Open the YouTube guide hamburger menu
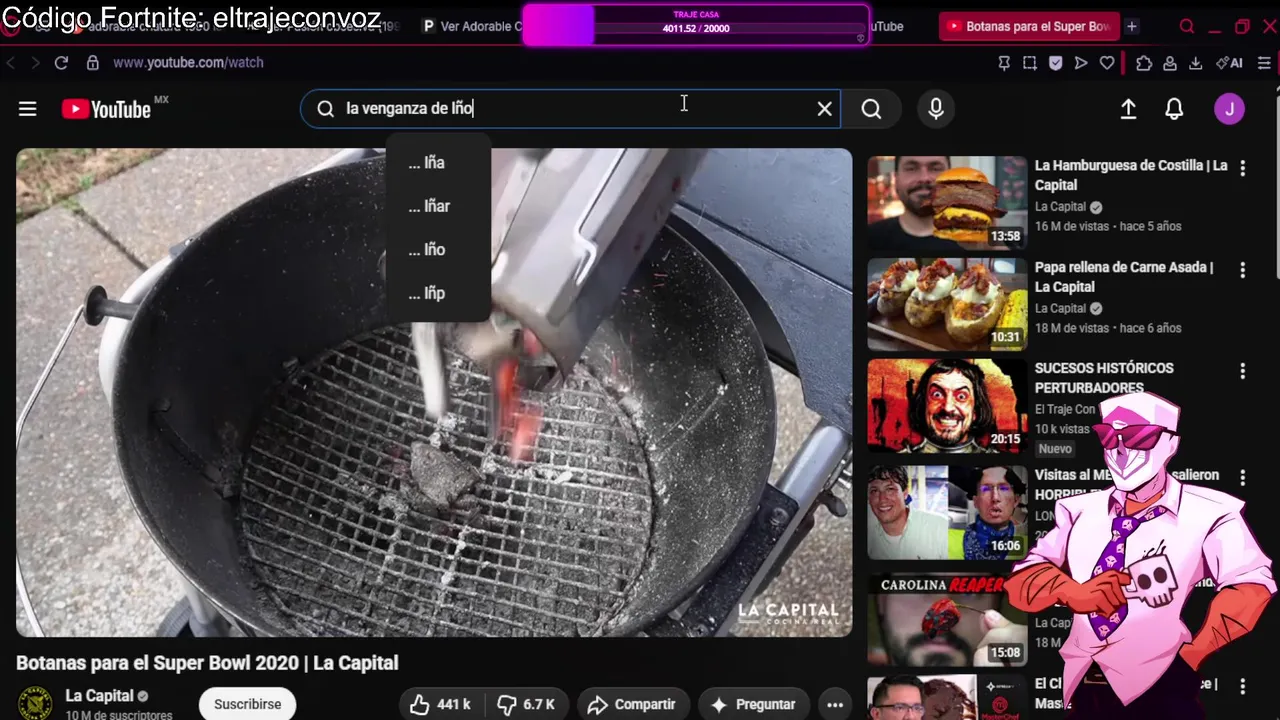Screen dimensions: 1280x720 point(27,109)
